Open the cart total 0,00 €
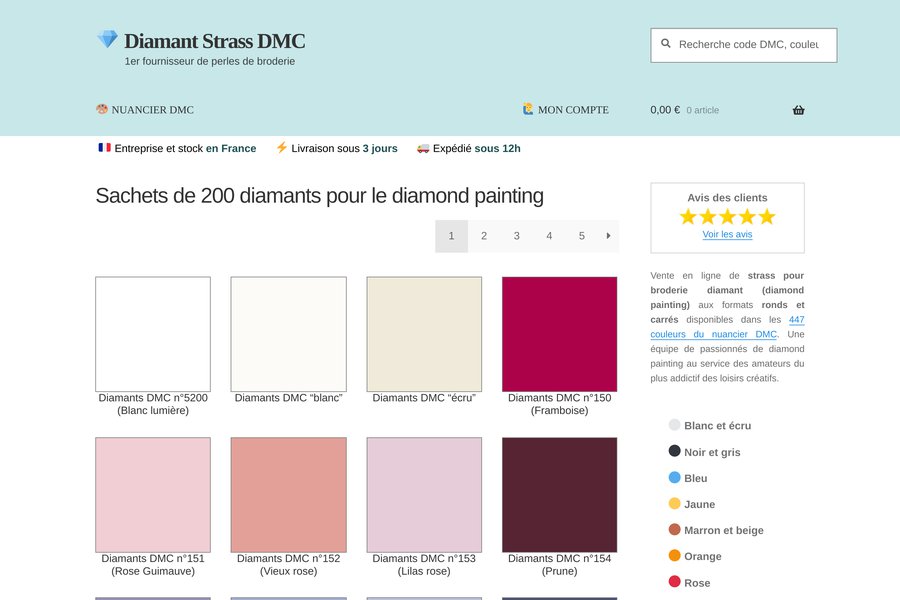 (x=665, y=110)
